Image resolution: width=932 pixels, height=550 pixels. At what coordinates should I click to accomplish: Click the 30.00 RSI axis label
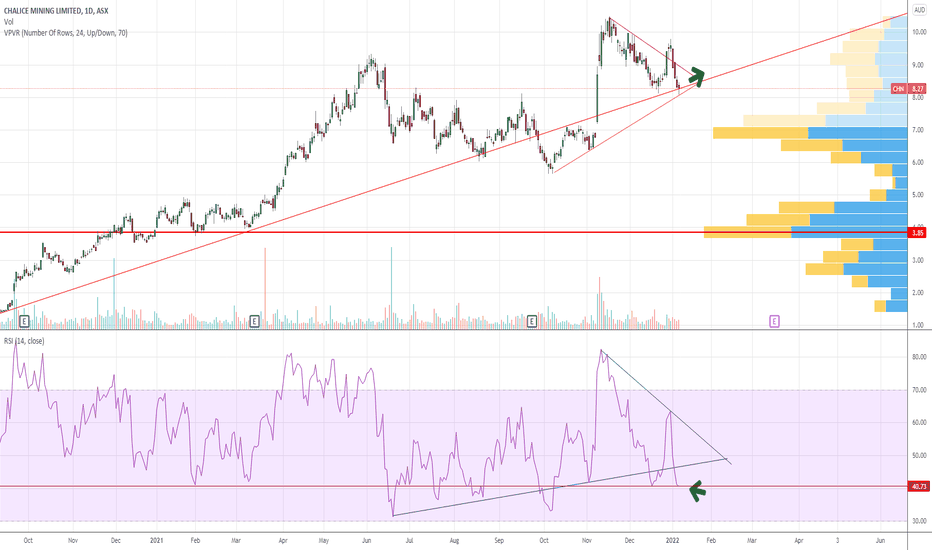(919, 521)
